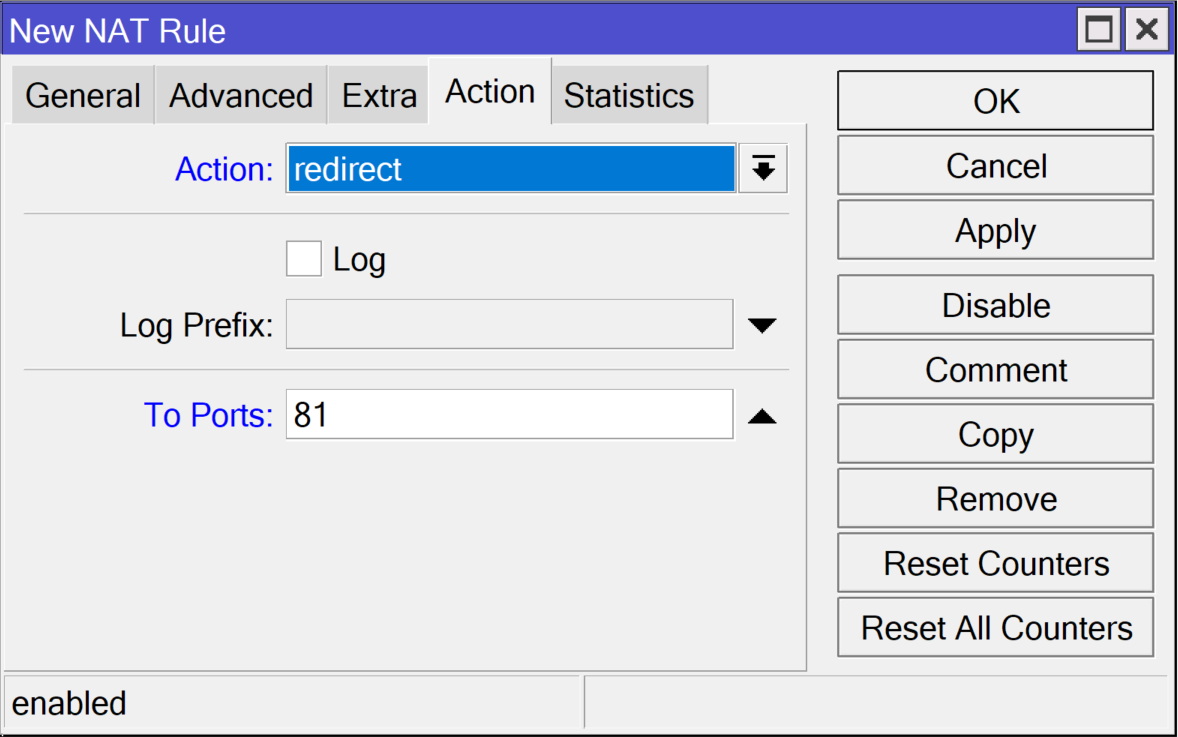The width and height of the screenshot is (1178, 737).
Task: Apply the NAT rule settings
Action: point(995,231)
